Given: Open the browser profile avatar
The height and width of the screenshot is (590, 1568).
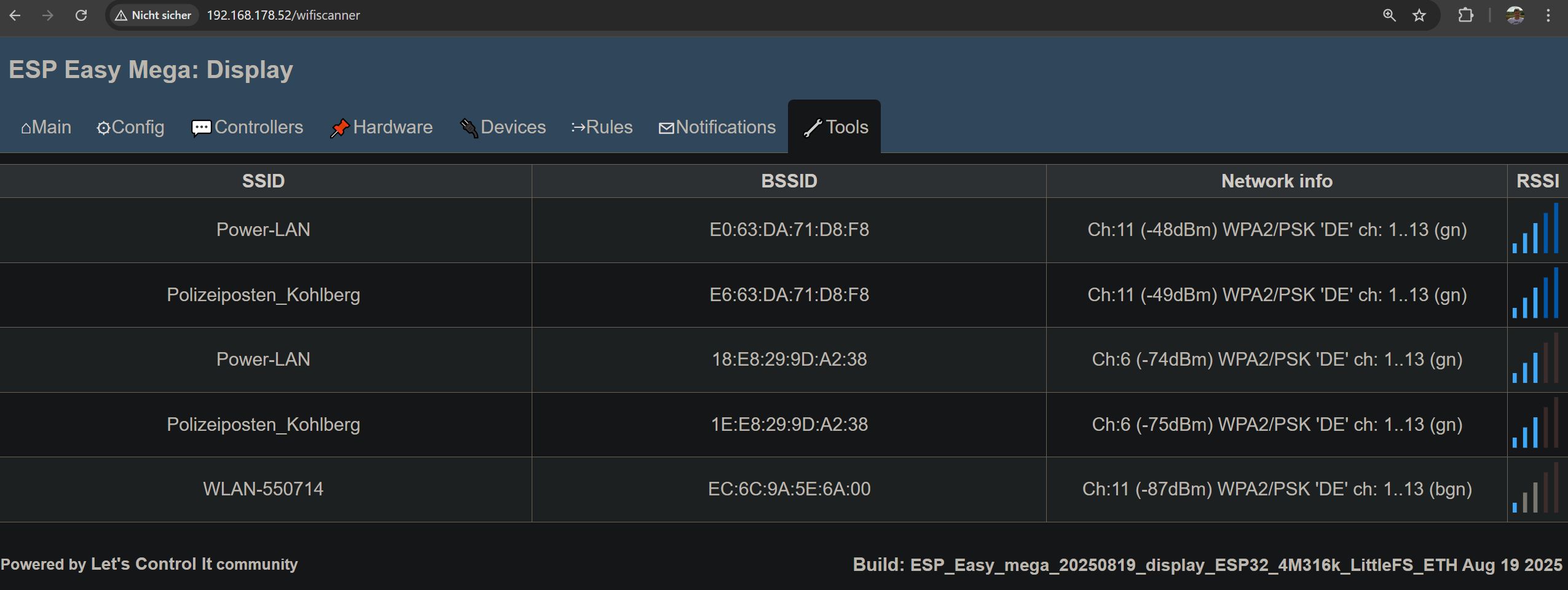Looking at the screenshot, I should point(1515,15).
